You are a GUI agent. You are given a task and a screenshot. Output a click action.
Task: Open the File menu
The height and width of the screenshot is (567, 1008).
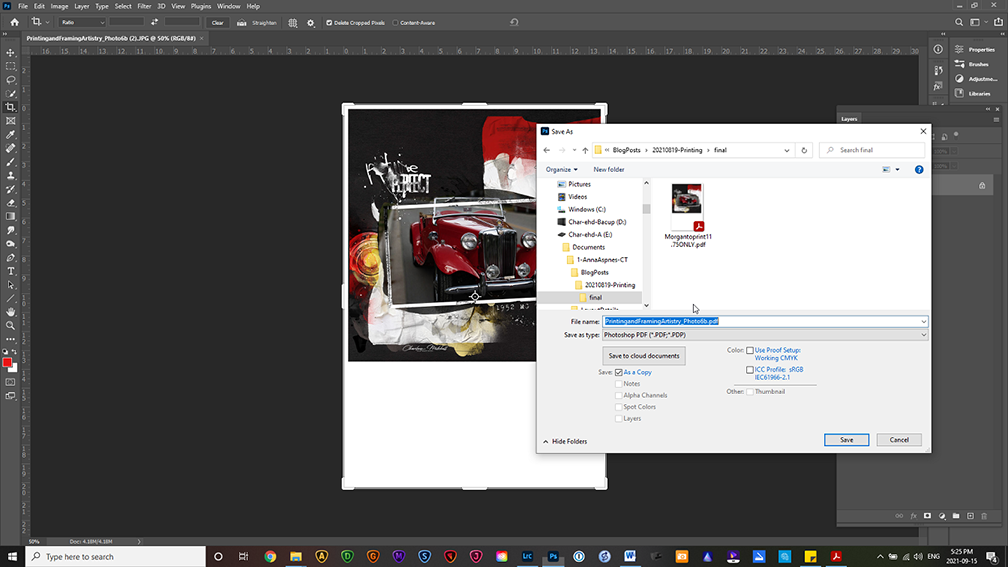pyautogui.click(x=22, y=6)
